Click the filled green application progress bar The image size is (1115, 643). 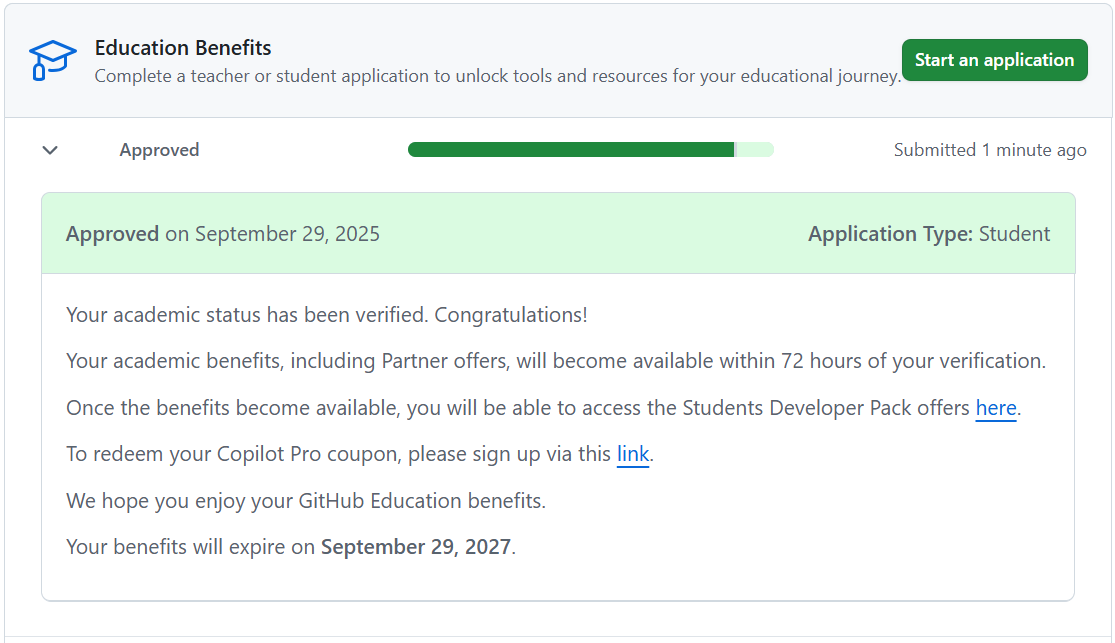[570, 150]
